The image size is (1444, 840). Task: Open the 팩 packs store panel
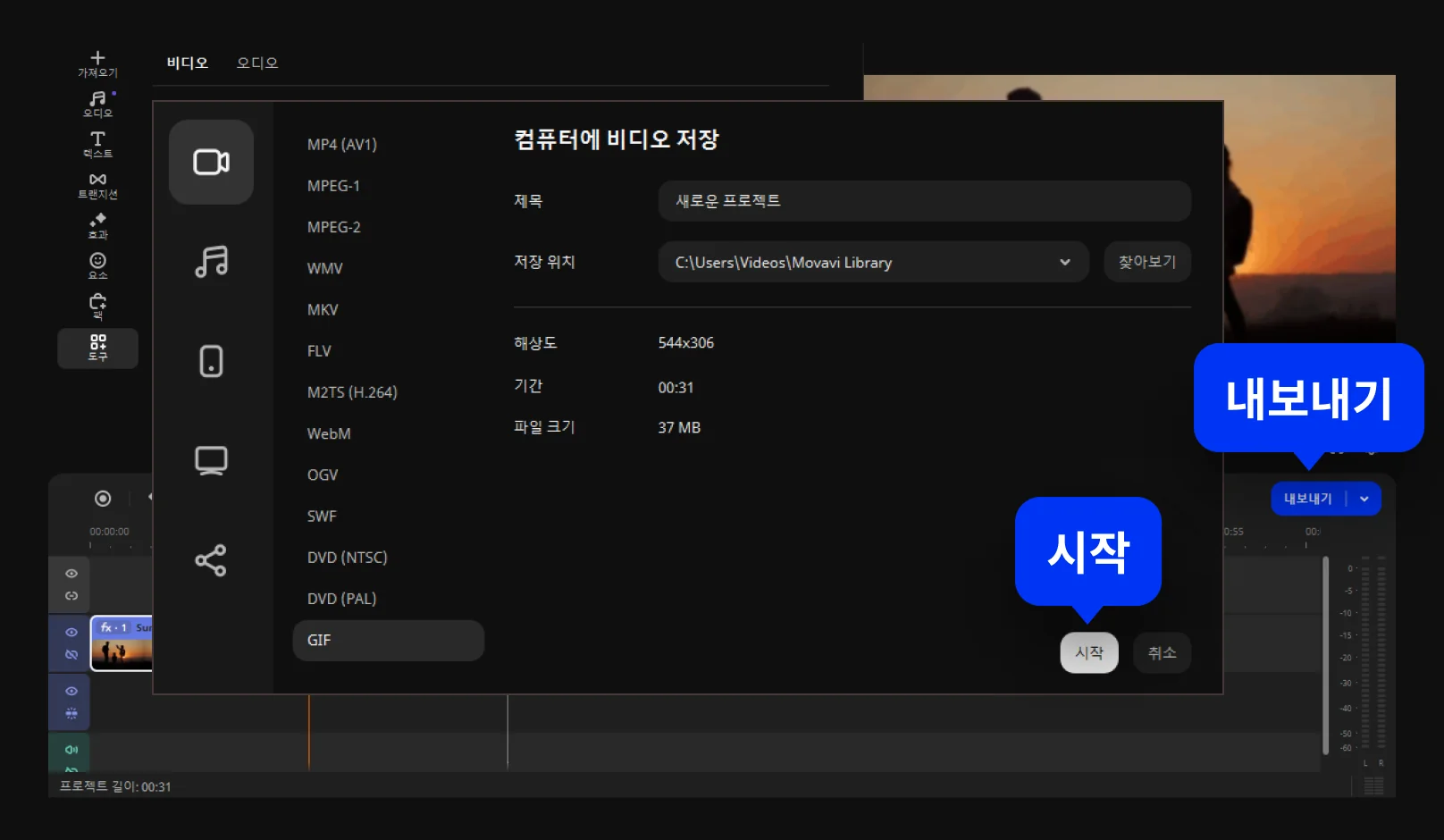coord(97,307)
